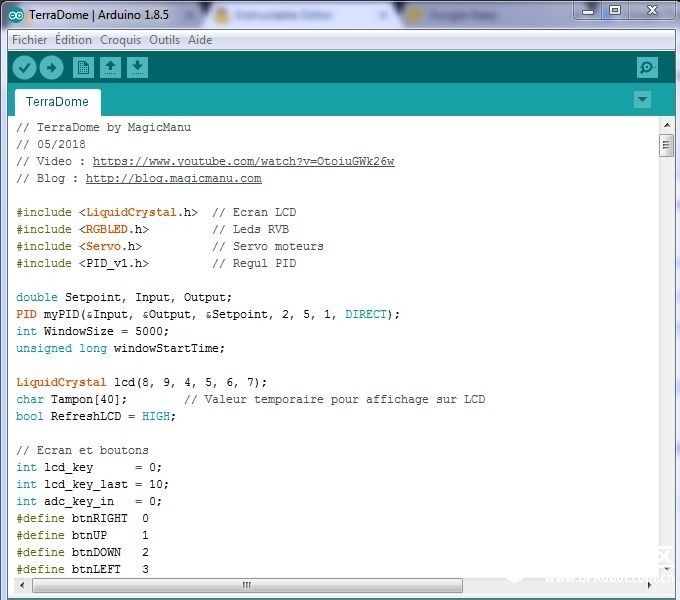Click the Servo.h include line
680x600 pixels.
click(x=79, y=246)
